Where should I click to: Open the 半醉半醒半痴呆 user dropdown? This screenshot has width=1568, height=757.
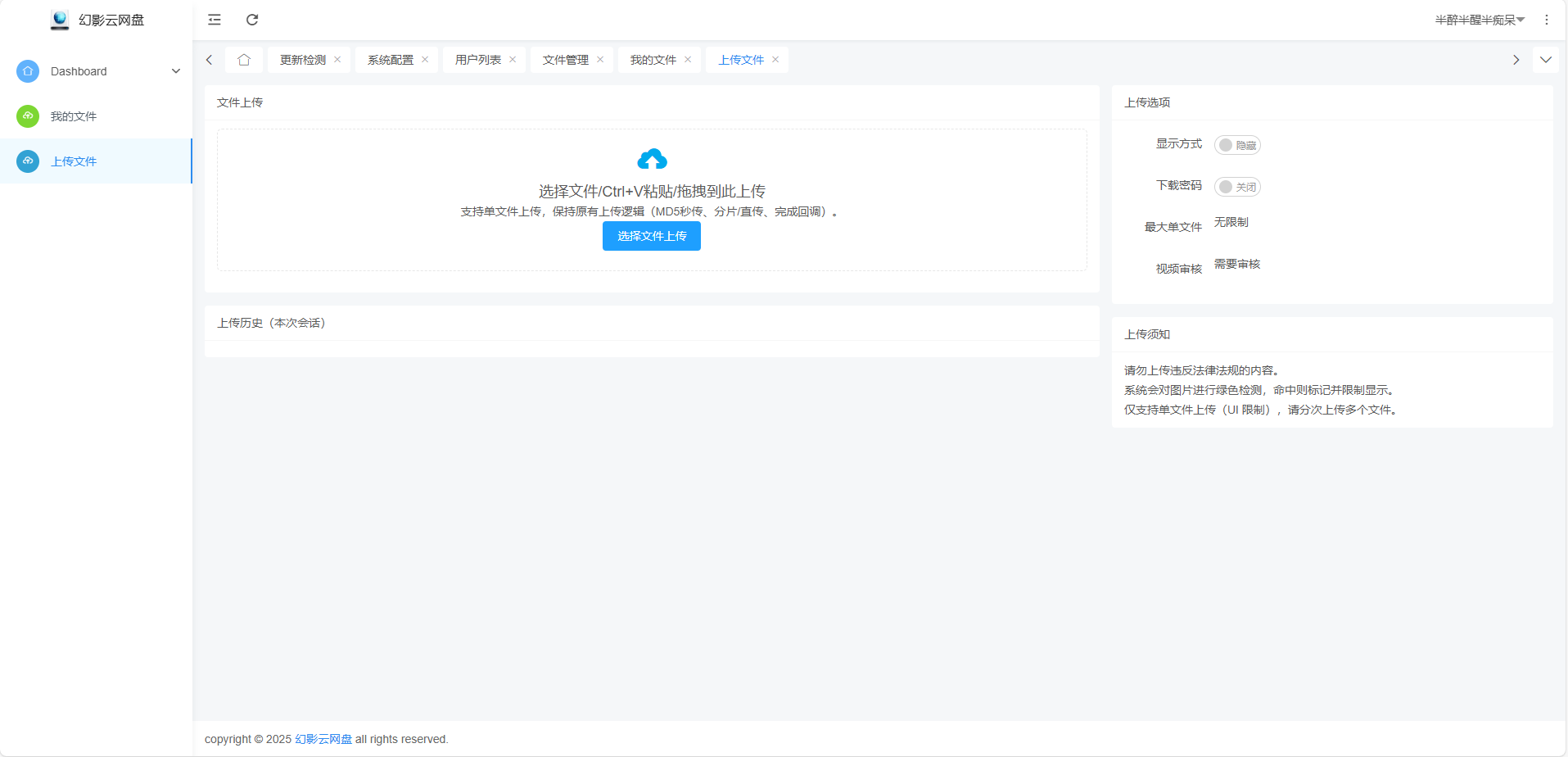tap(1479, 20)
